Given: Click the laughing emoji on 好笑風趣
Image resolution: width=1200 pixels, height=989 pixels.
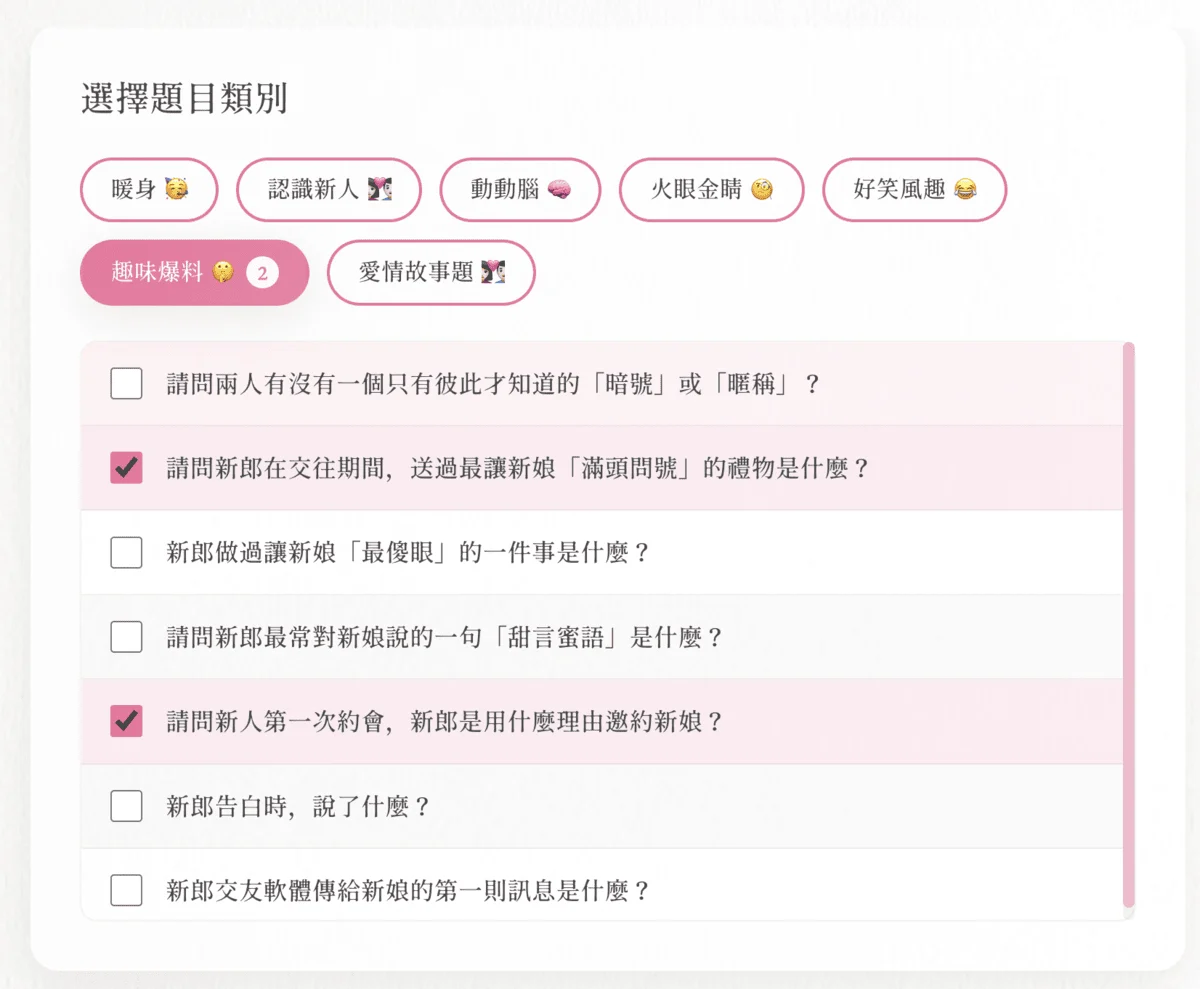Looking at the screenshot, I should pyautogui.click(x=963, y=189).
